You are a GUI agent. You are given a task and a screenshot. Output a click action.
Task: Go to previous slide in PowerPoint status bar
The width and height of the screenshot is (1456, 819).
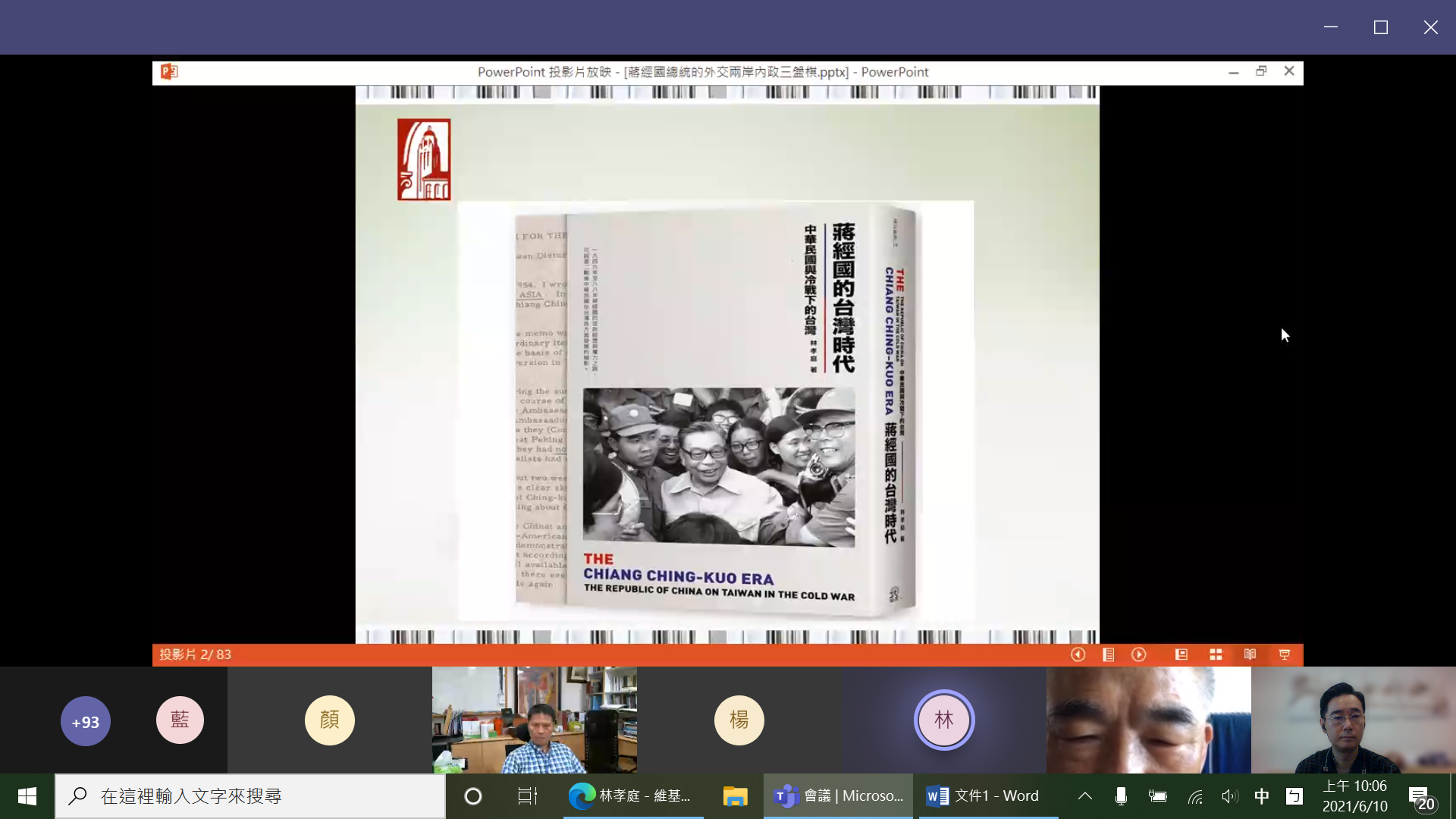(1078, 654)
